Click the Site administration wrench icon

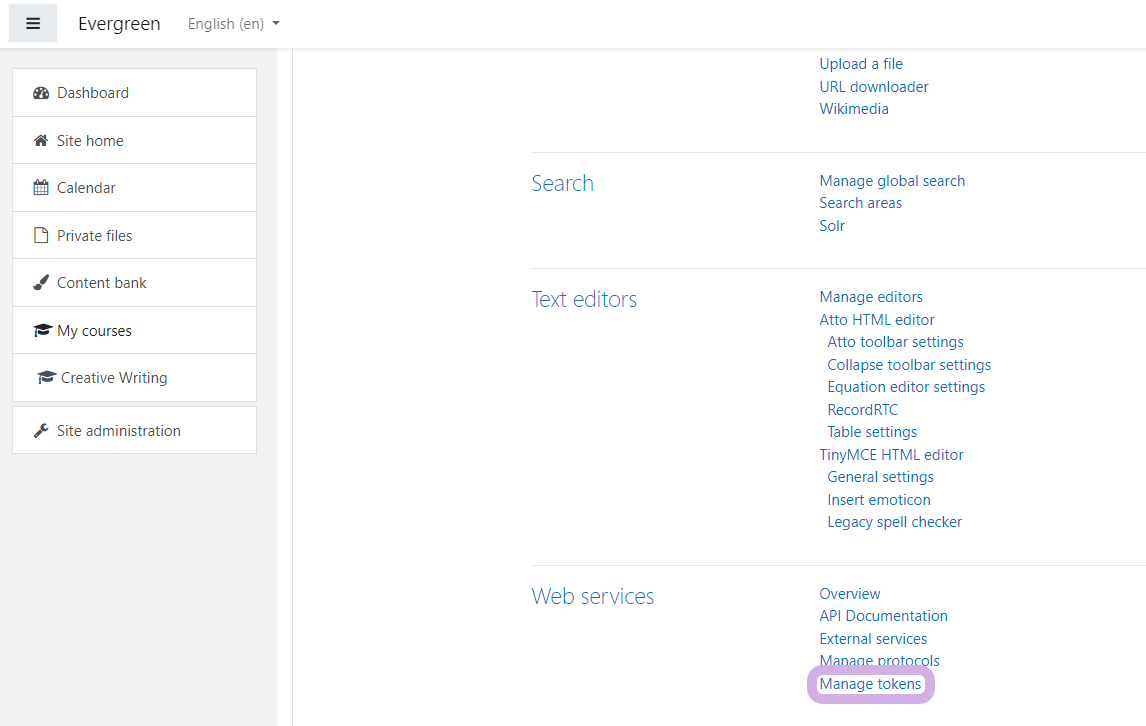click(41, 431)
